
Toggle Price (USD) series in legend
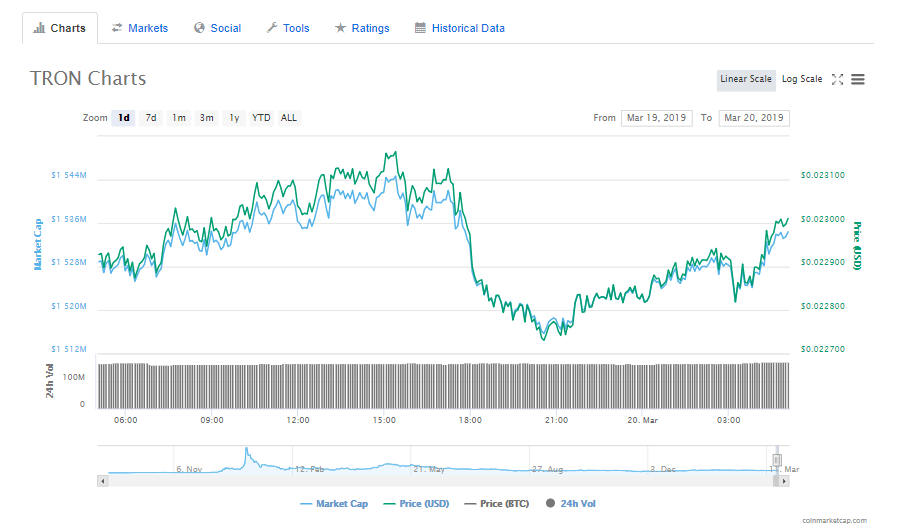[416, 503]
